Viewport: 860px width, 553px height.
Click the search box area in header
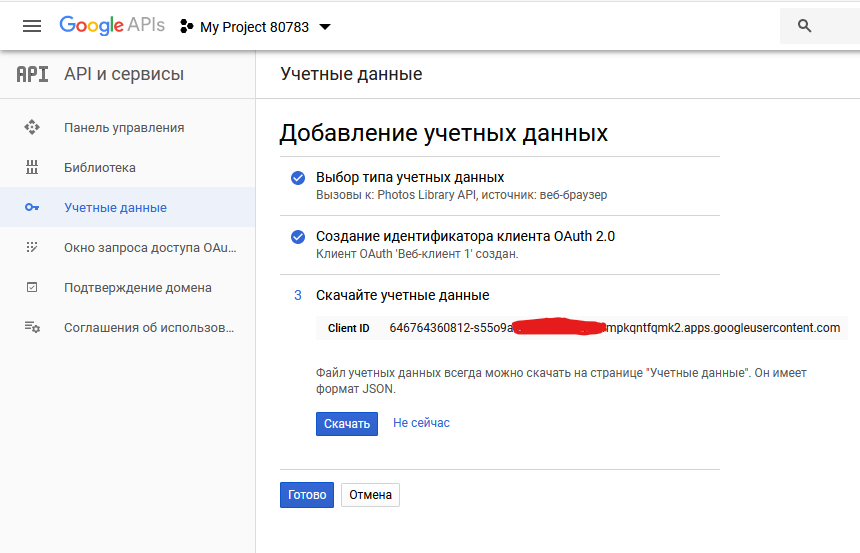[x=820, y=26]
